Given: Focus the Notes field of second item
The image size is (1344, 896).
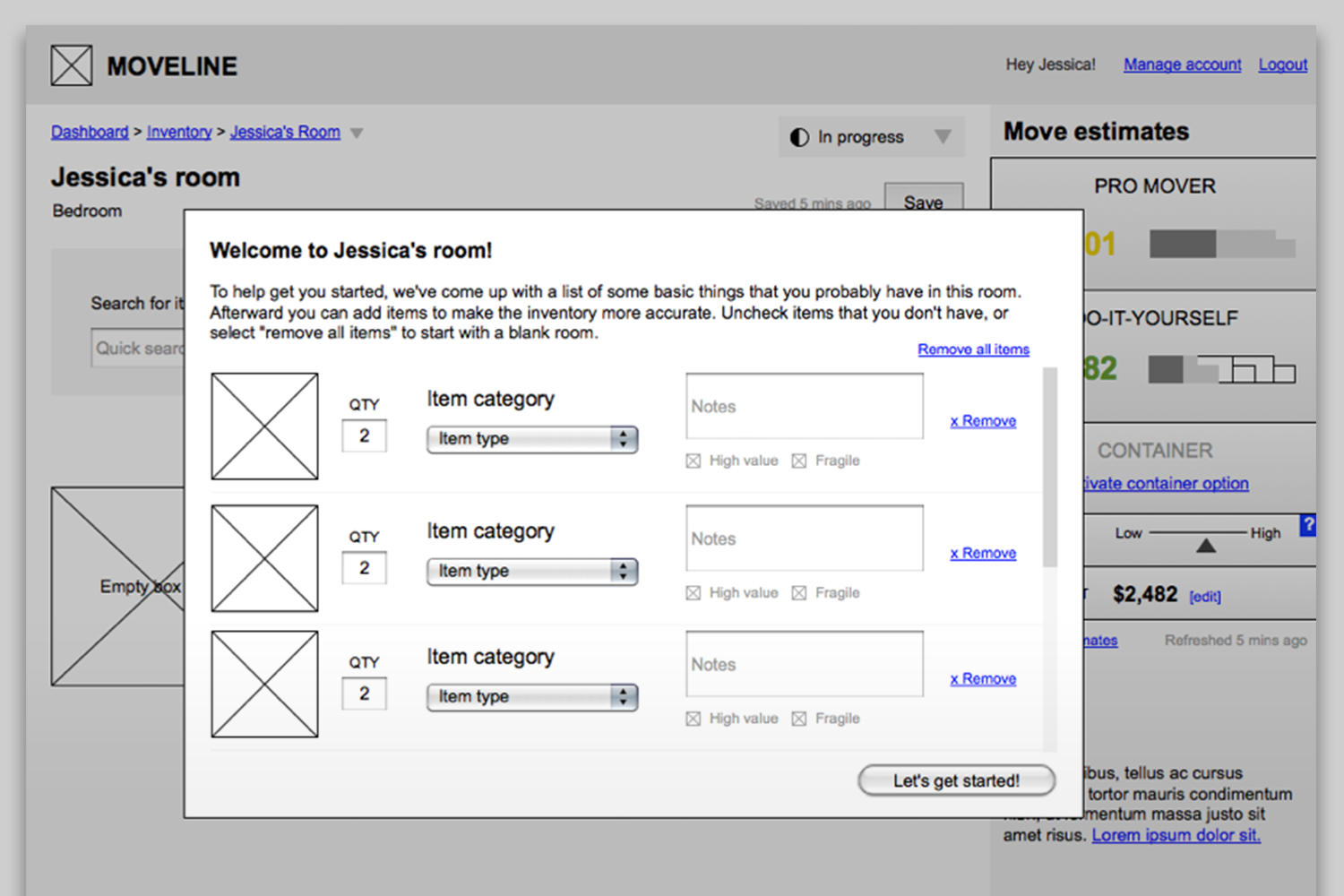Looking at the screenshot, I should 805,538.
